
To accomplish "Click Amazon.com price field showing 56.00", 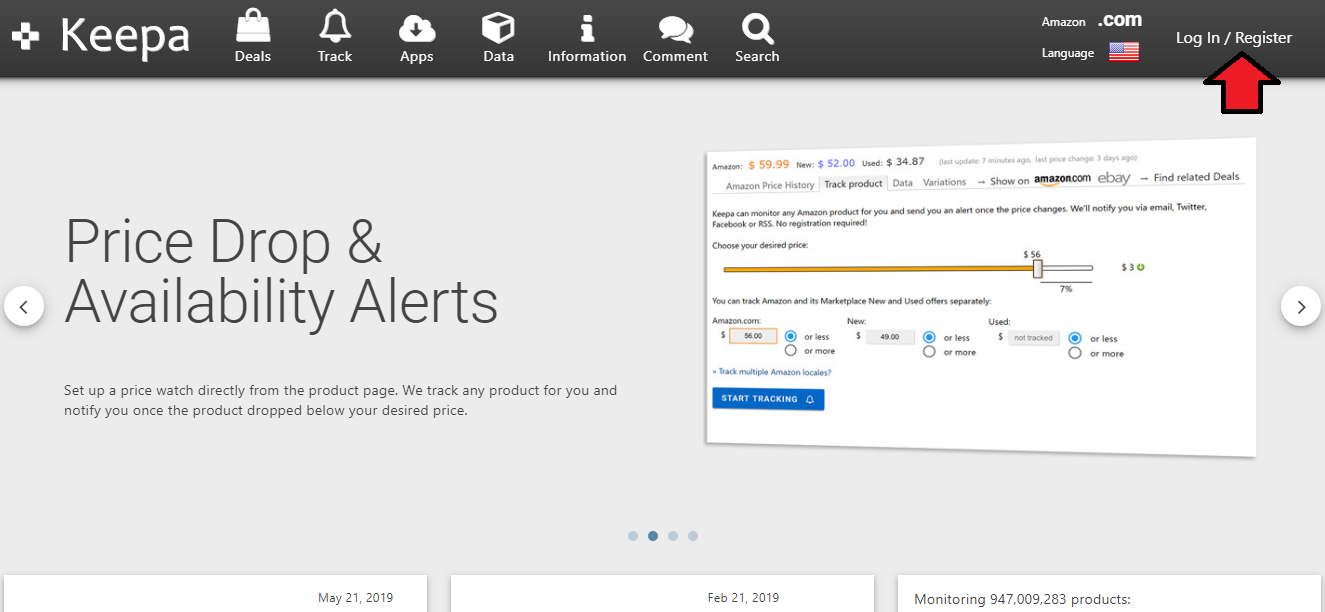I will tap(753, 336).
